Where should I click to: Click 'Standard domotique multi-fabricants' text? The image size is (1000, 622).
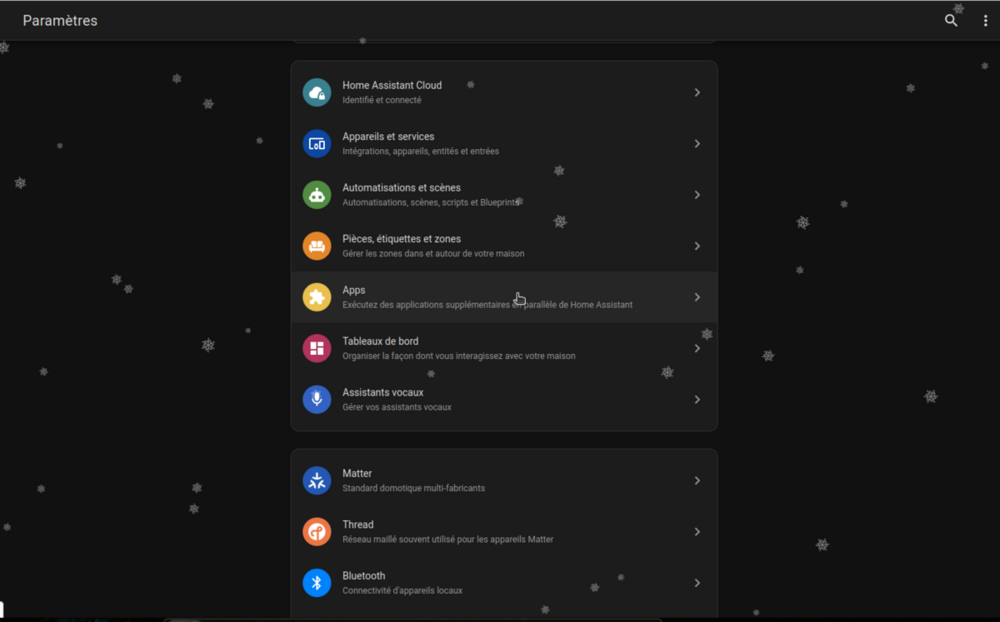click(x=413, y=488)
